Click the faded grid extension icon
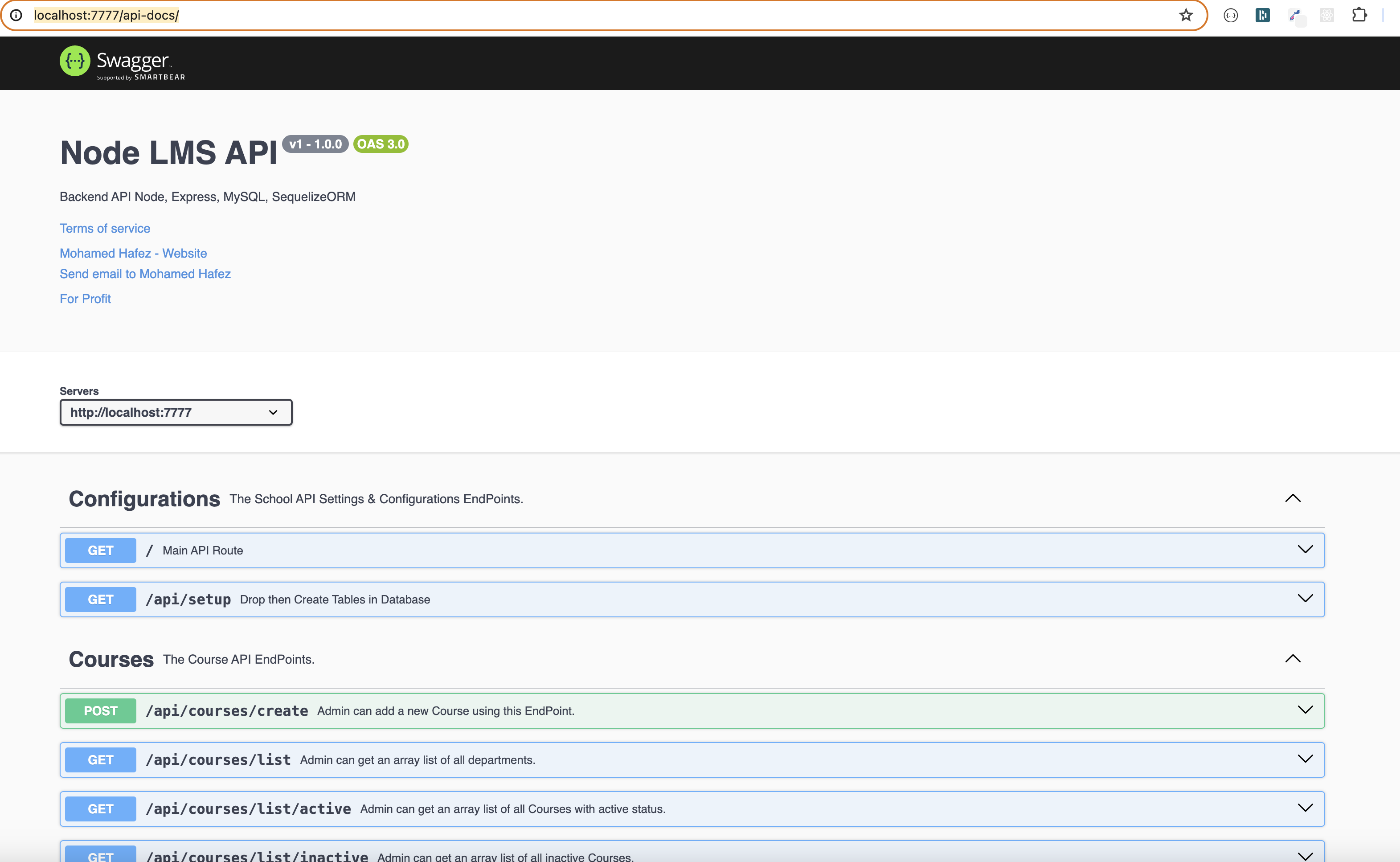Screen dimensions: 1400x862 tap(1326, 16)
